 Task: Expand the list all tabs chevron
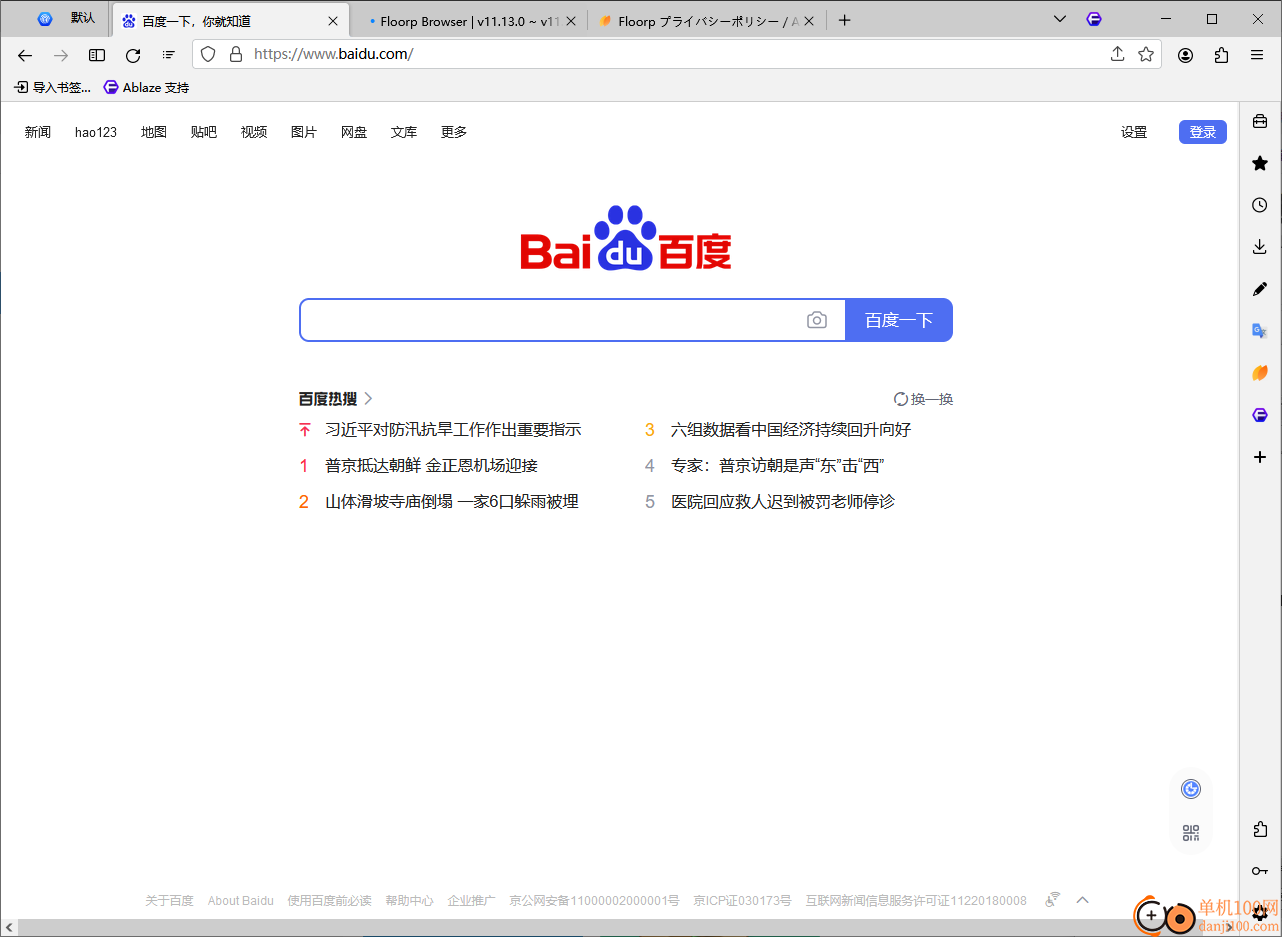tap(1060, 19)
